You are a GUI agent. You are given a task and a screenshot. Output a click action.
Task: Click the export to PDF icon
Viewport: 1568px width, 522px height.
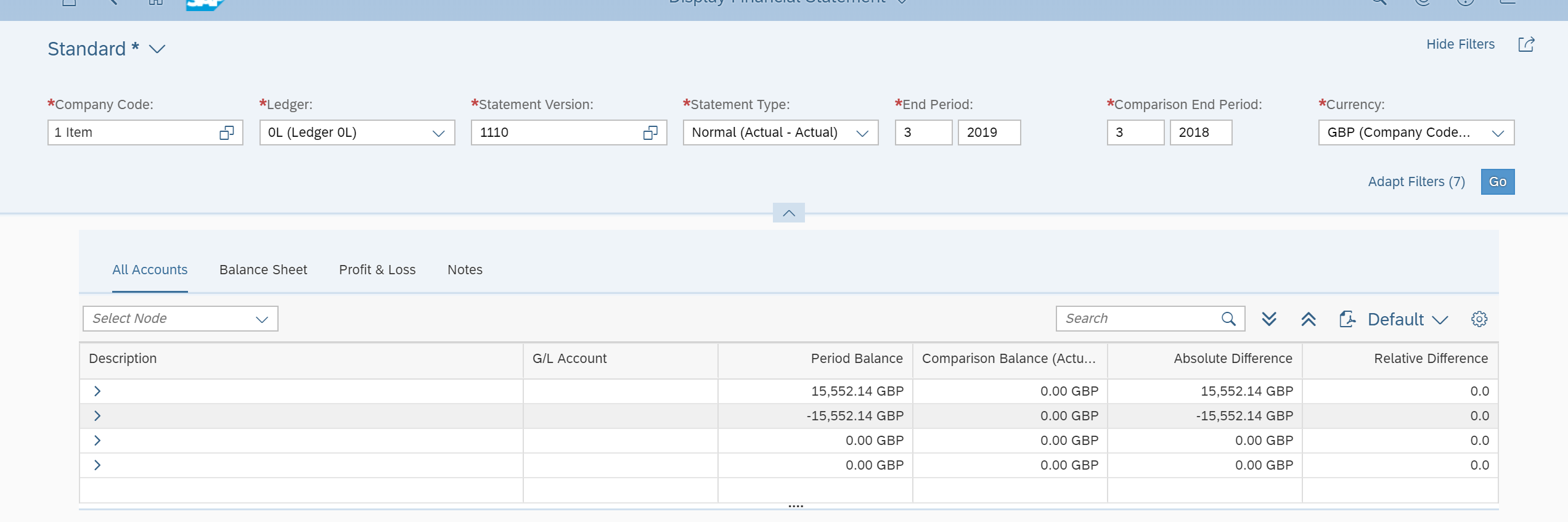(x=1347, y=319)
